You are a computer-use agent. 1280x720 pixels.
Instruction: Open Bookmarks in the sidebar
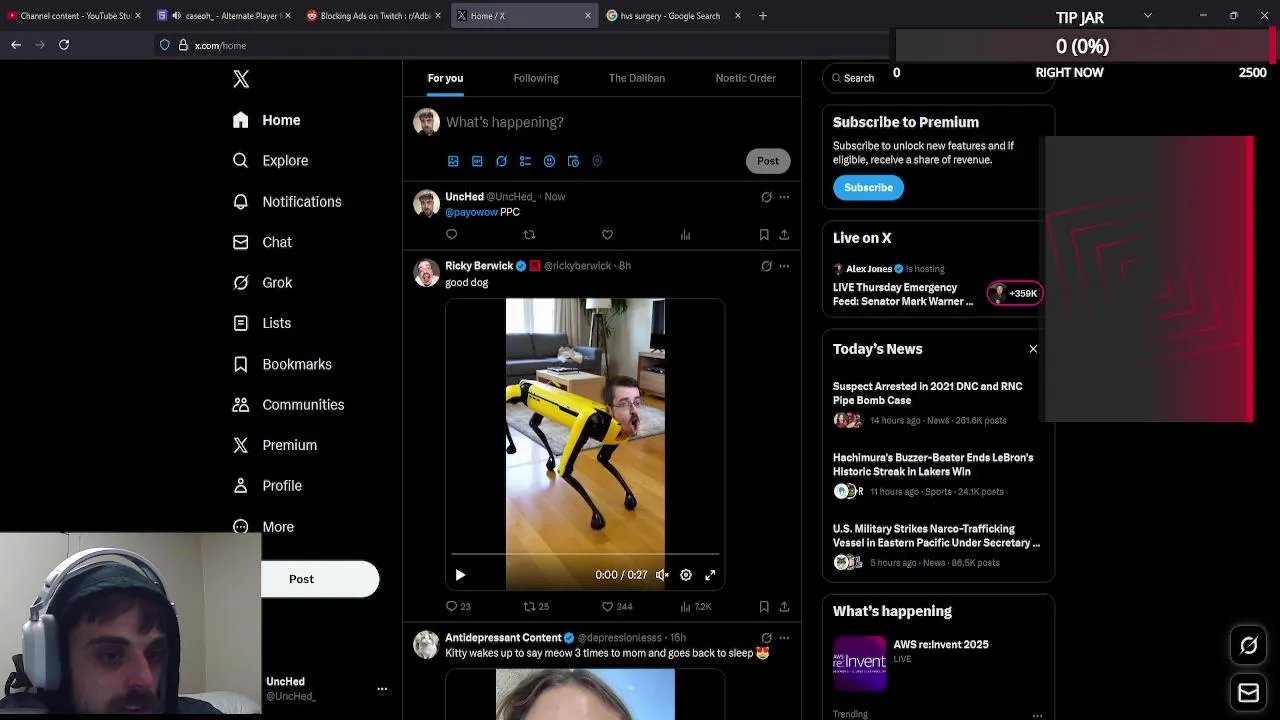[x=282, y=364]
